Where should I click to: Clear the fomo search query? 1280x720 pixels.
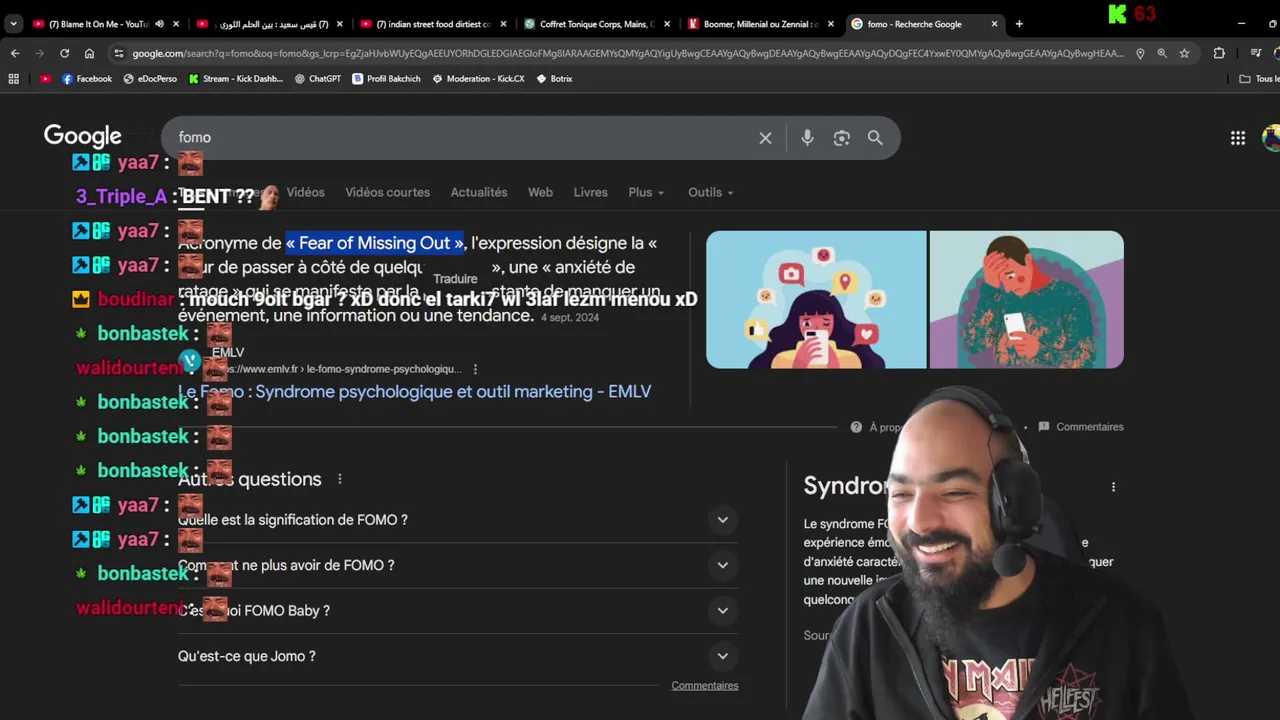pos(765,138)
